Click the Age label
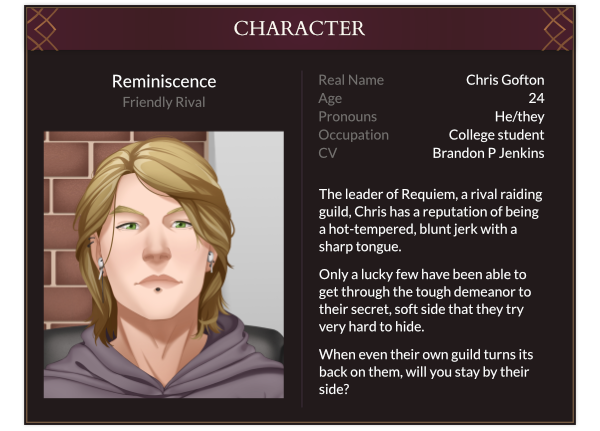Viewport: 600px width, 431px height. 330,98
